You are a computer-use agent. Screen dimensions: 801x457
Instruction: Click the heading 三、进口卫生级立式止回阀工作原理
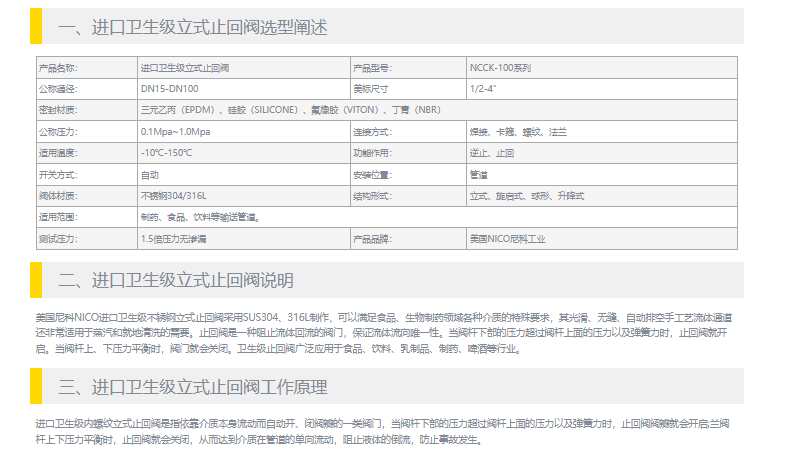[193, 387]
